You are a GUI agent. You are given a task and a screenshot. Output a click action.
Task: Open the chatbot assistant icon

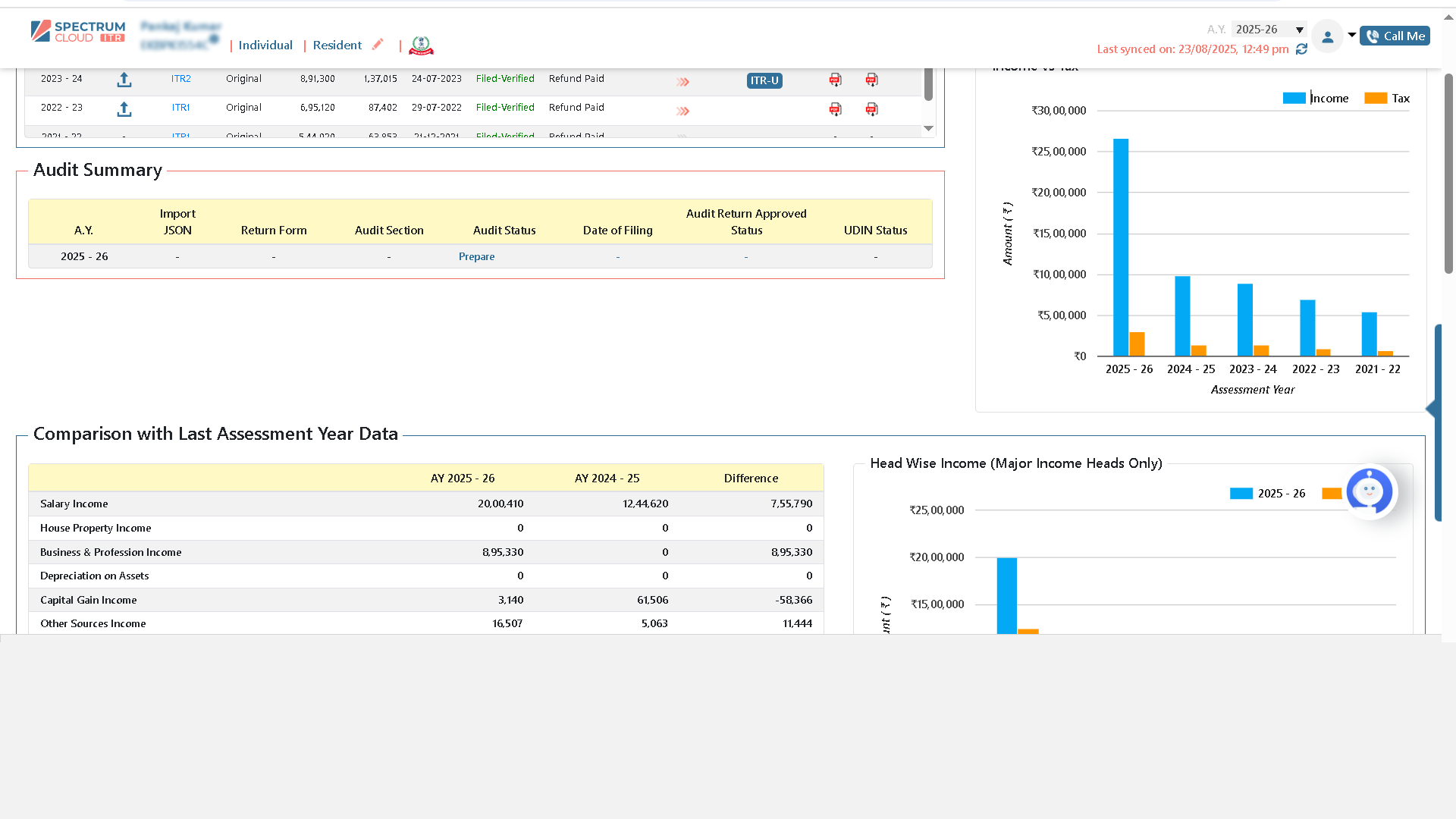point(1370,491)
